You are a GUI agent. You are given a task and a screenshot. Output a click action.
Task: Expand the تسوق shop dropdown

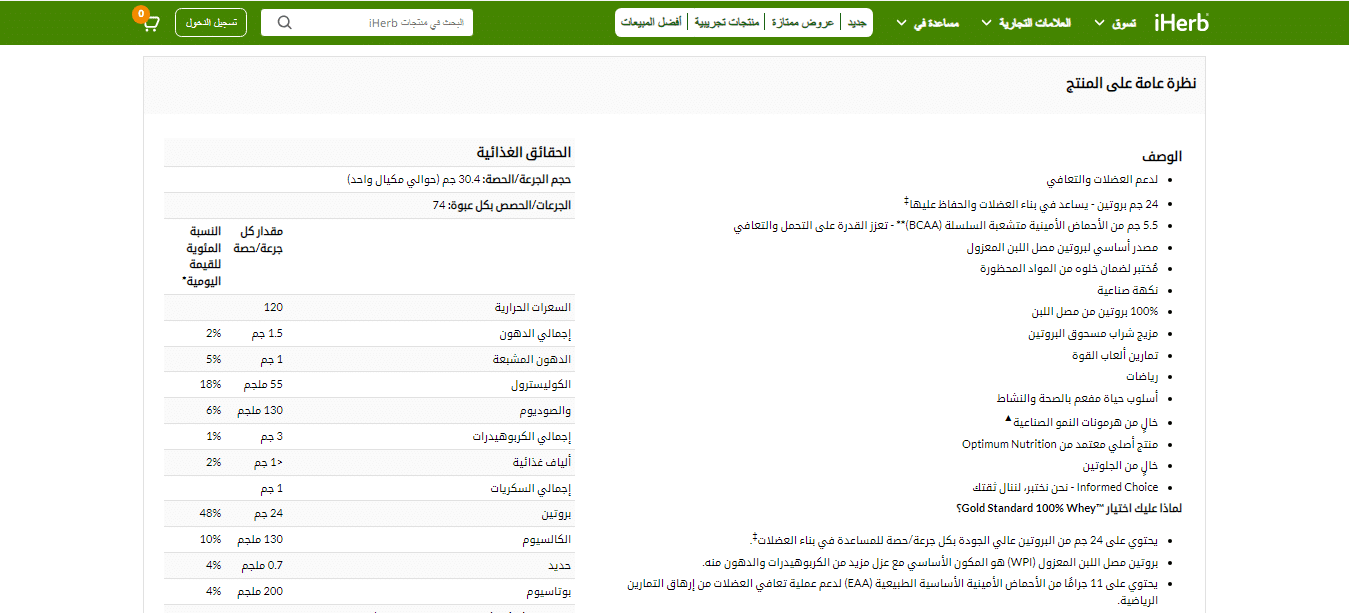pyautogui.click(x=1116, y=22)
